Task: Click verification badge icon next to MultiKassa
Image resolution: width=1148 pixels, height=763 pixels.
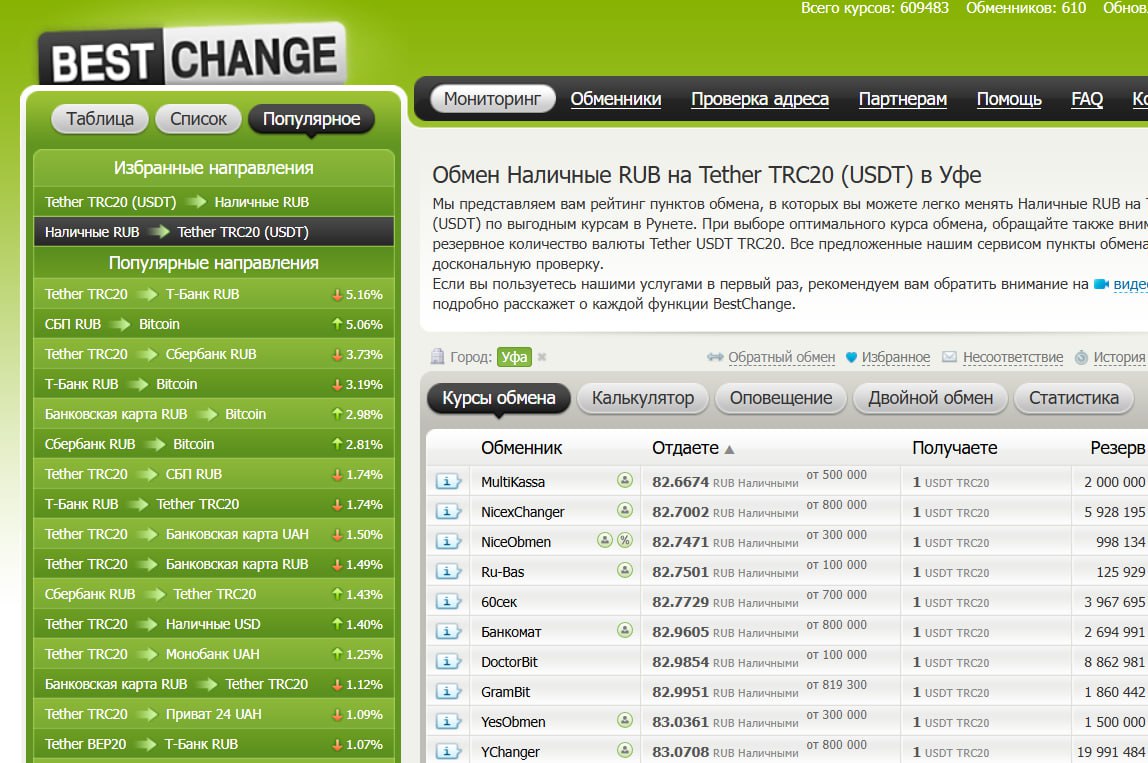Action: 625,480
